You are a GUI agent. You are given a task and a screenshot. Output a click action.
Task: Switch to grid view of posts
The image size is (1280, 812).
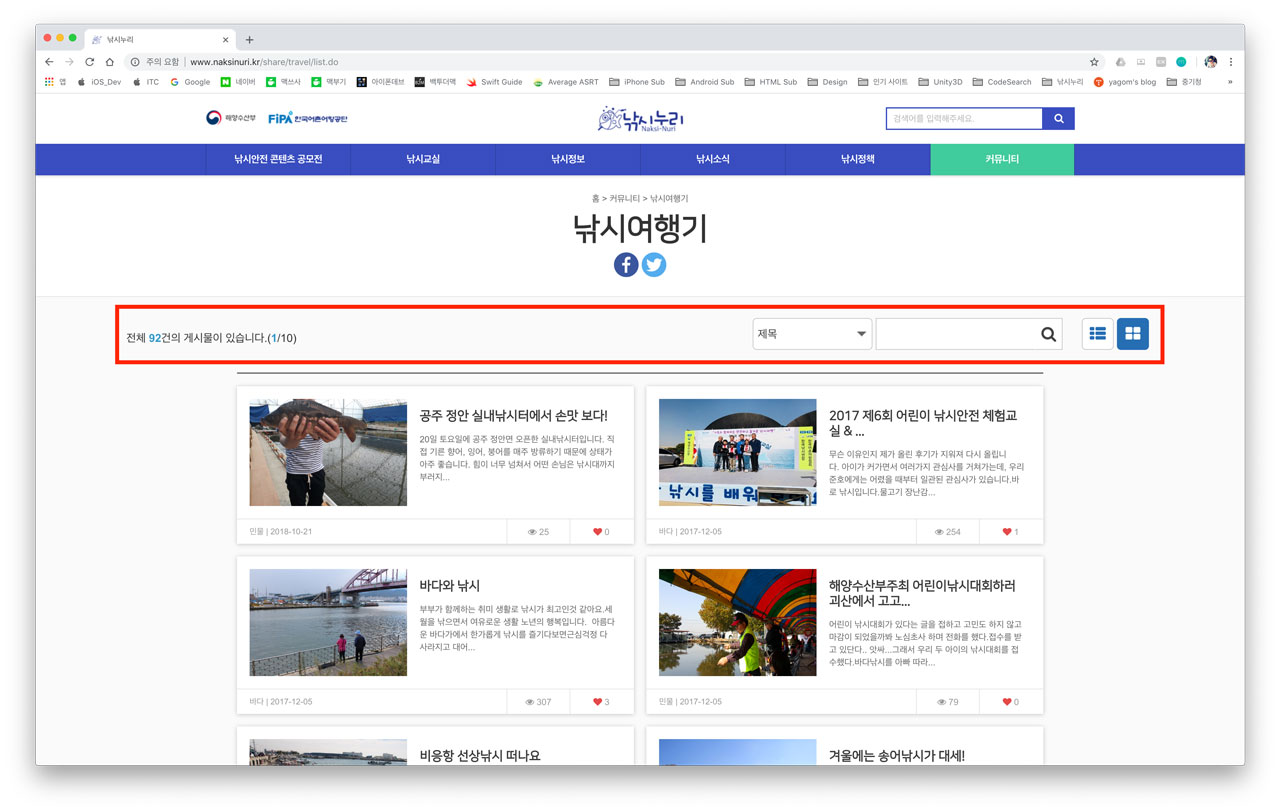coord(1132,333)
